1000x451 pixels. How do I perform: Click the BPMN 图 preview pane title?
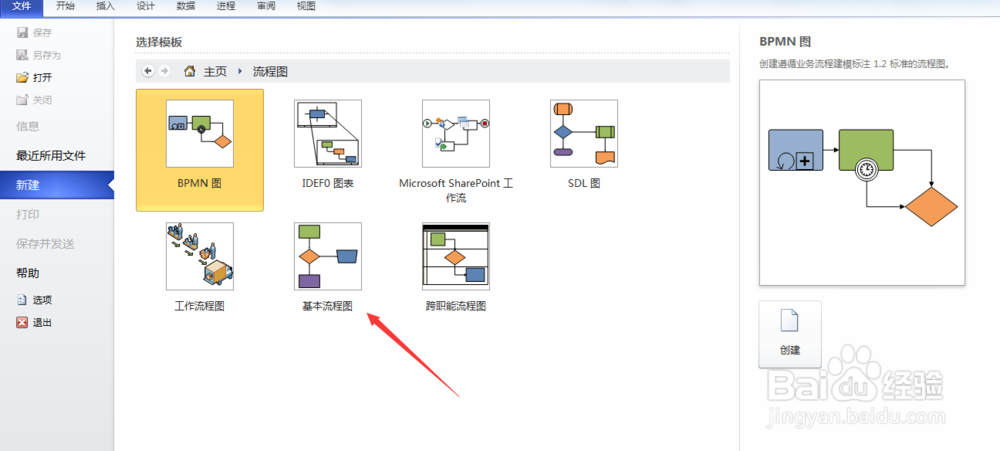[785, 42]
